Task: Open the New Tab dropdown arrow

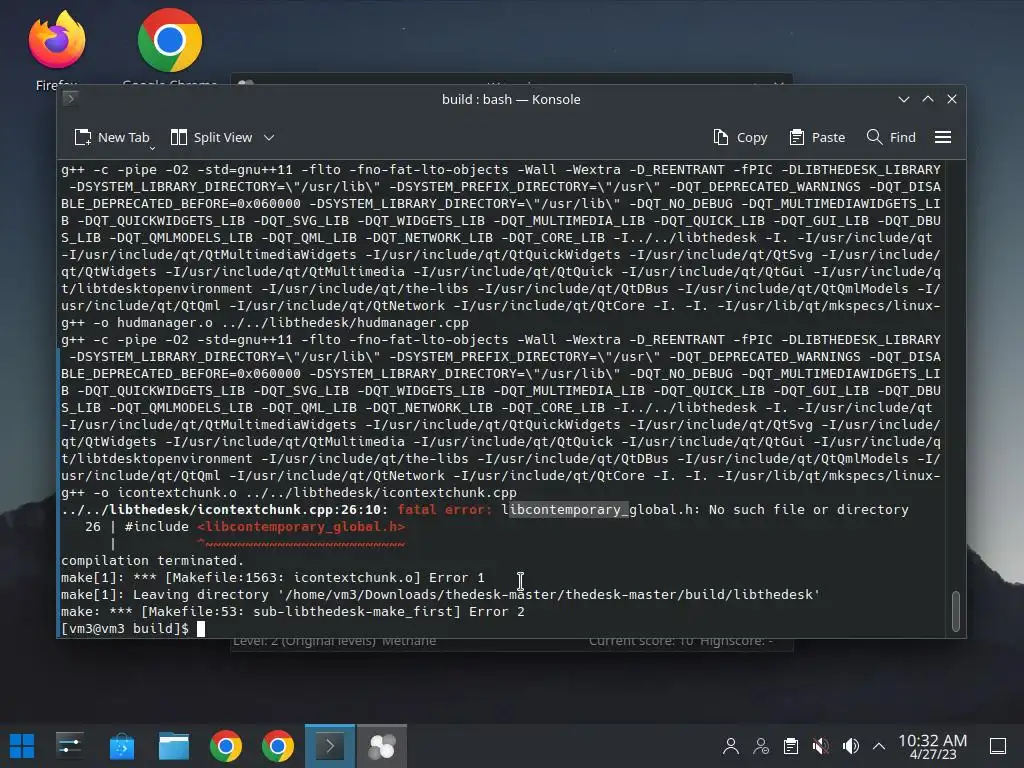Action: point(152,149)
